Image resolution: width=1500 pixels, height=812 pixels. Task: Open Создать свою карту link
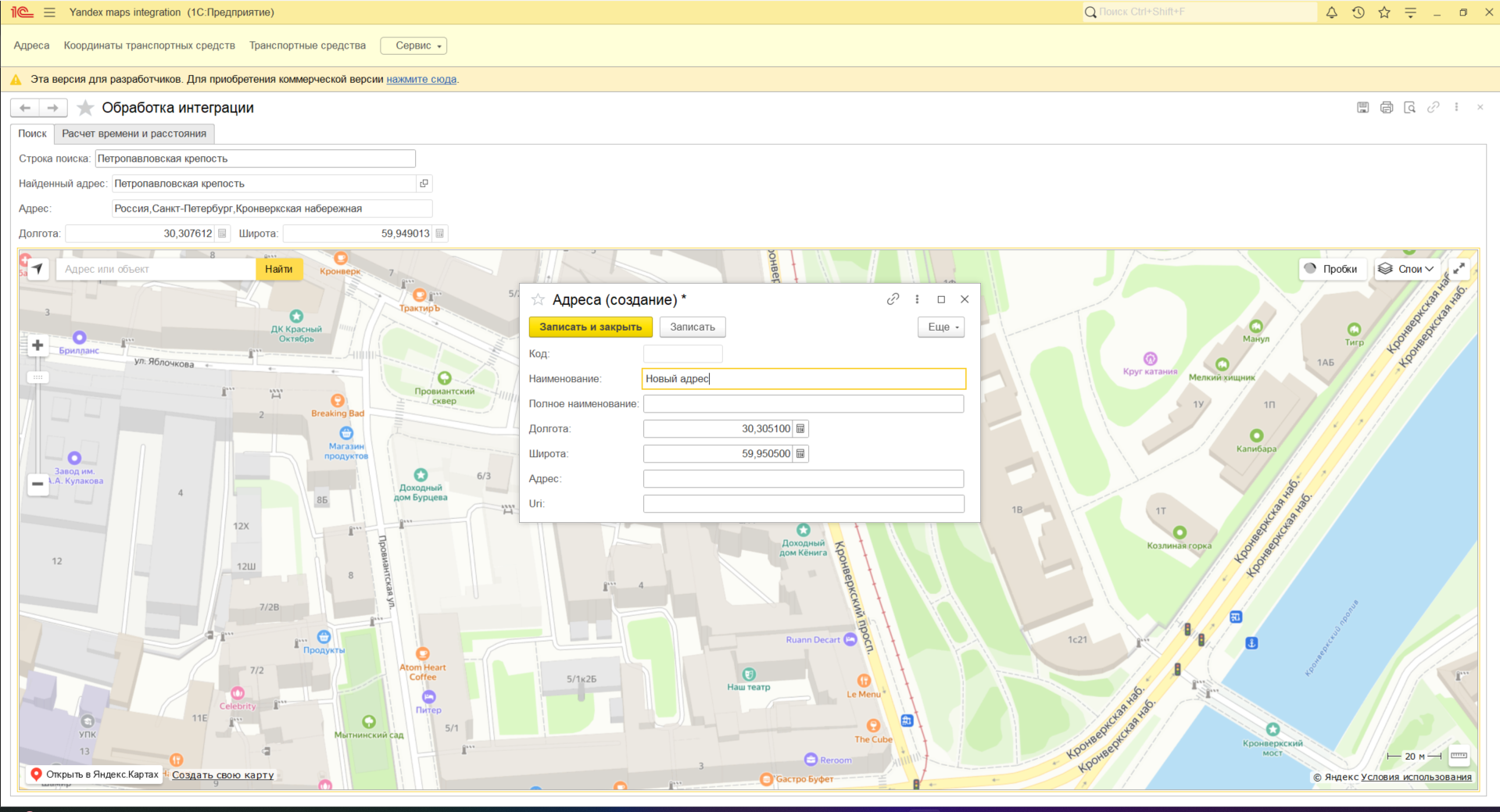(x=223, y=775)
